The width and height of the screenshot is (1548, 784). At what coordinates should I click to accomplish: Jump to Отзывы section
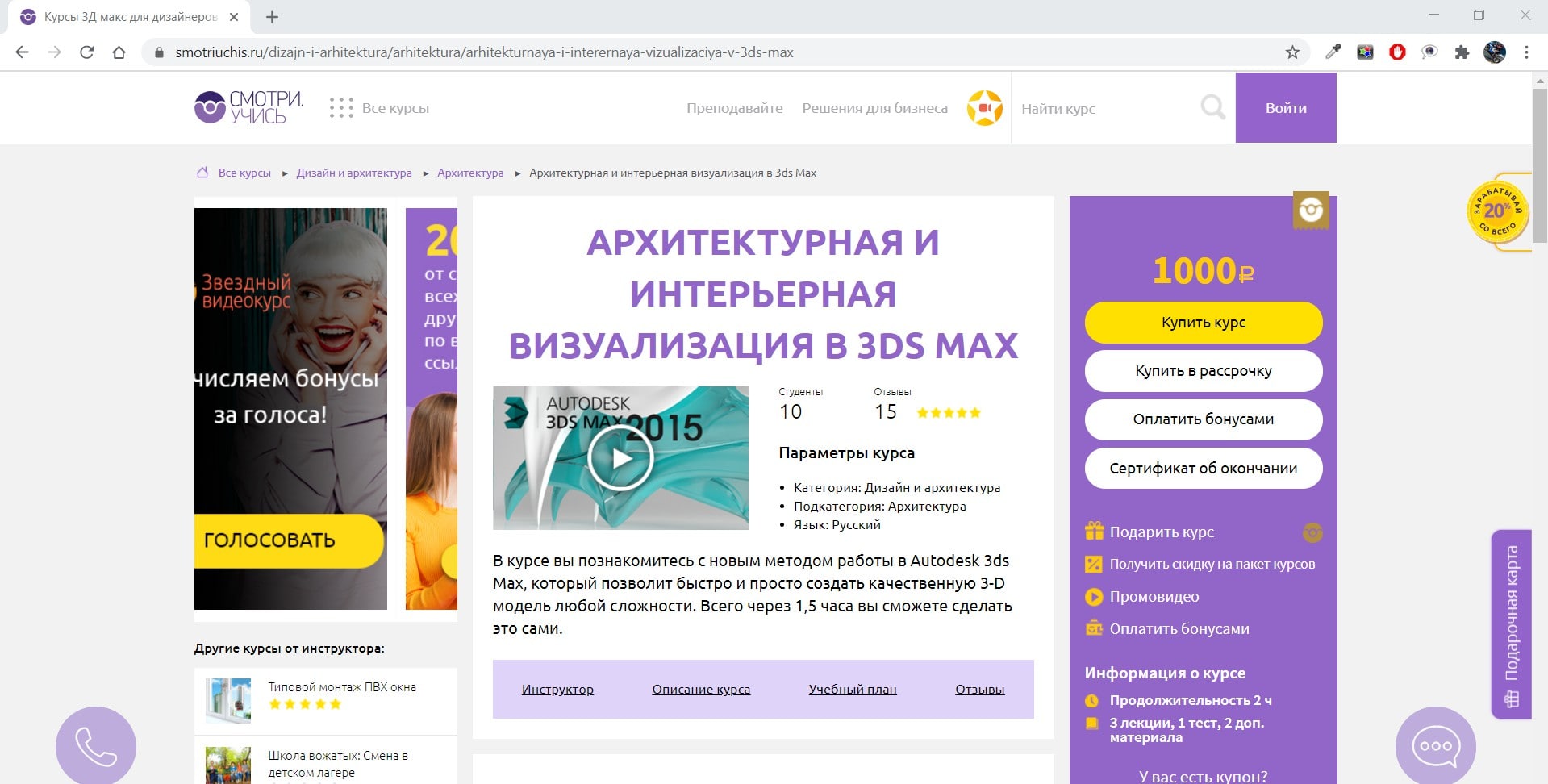pos(979,690)
